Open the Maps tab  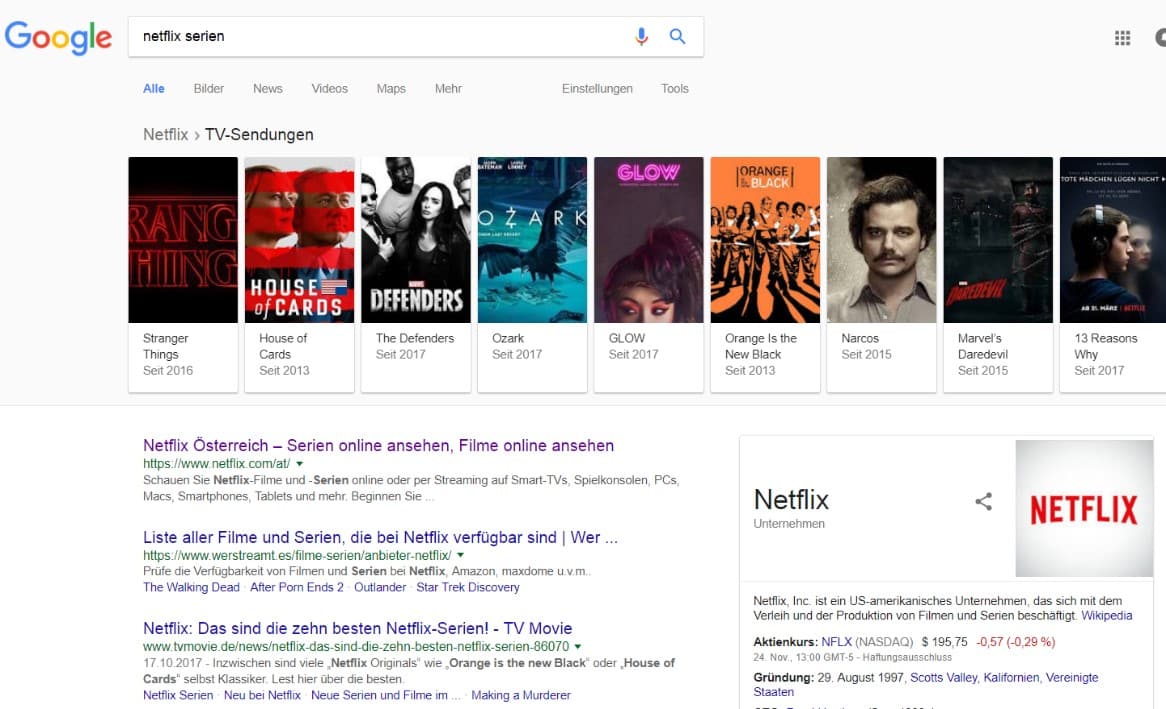tap(391, 89)
